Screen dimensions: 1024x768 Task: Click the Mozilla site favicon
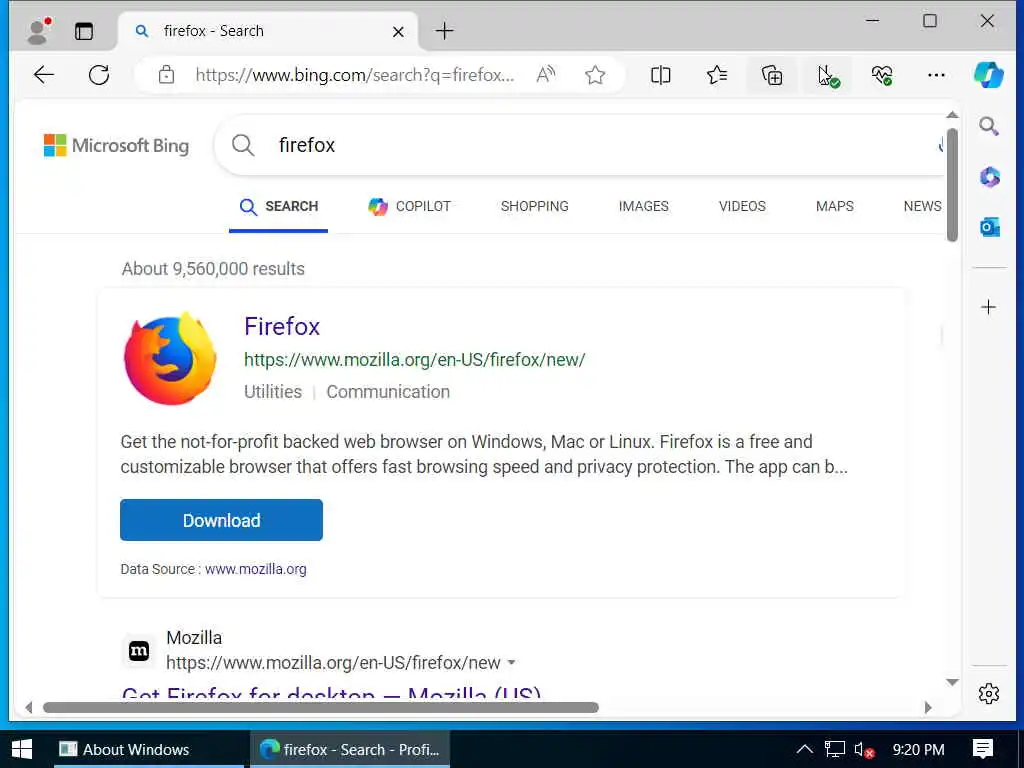coord(139,651)
